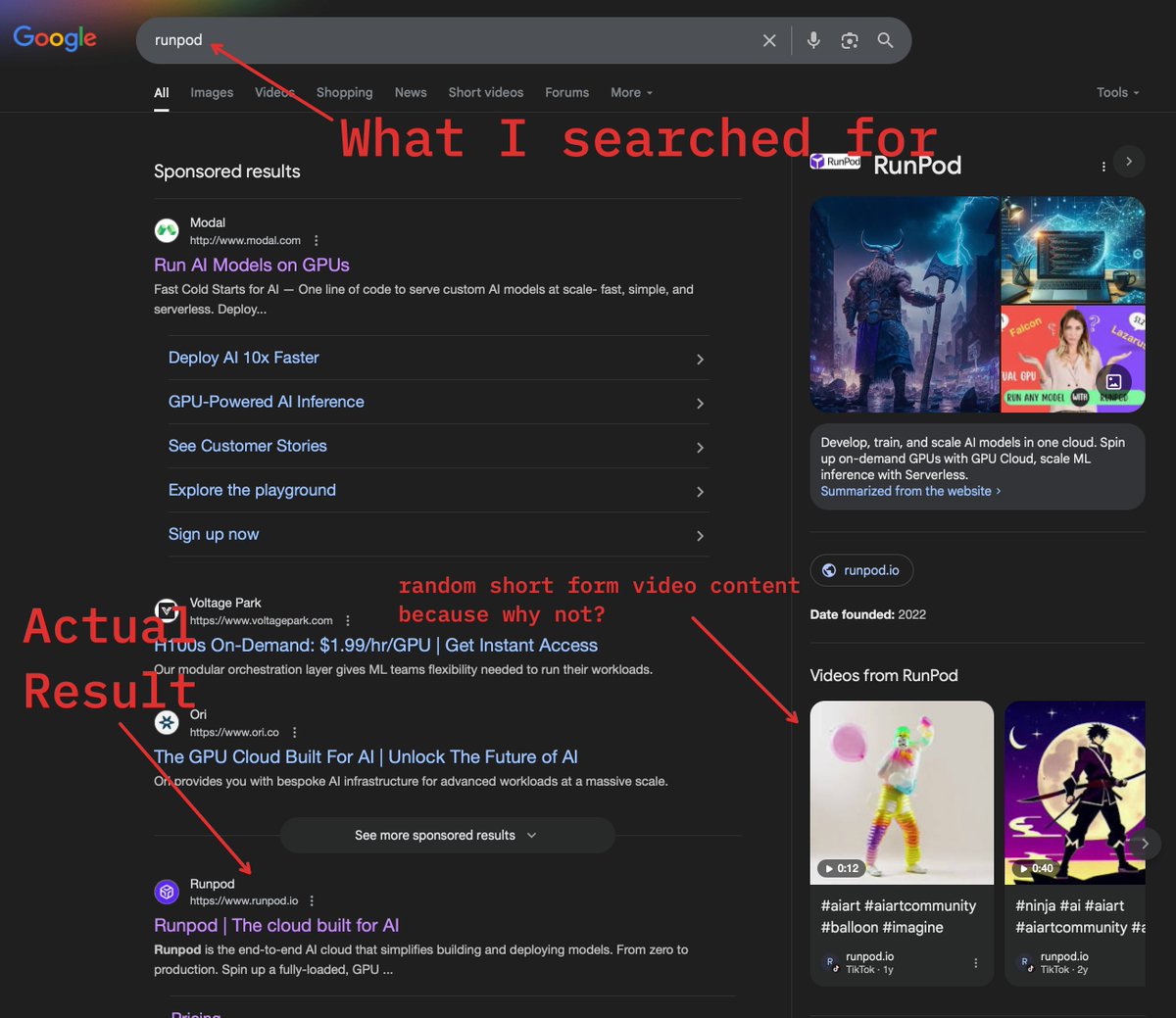Click the http://www.modal.com URL text
This screenshot has width=1176, height=1018.
(x=245, y=240)
